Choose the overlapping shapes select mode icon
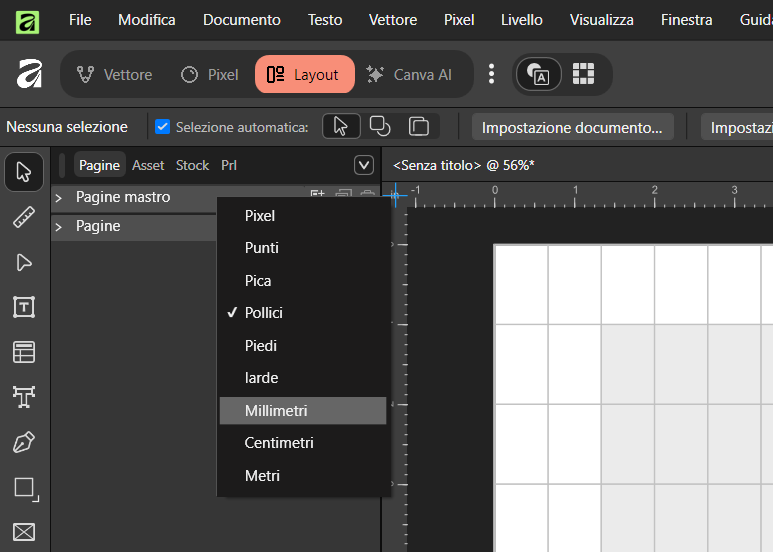The image size is (773, 552). pos(380,126)
